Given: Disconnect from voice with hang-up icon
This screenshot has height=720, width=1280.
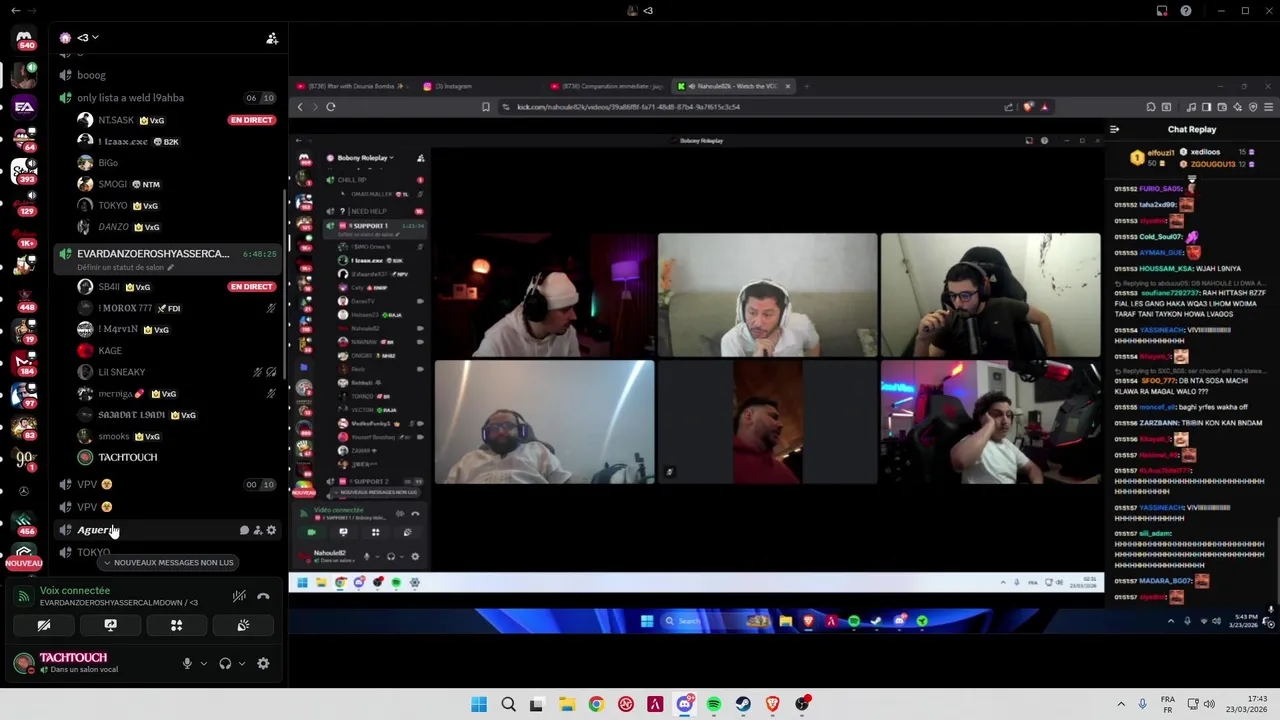Looking at the screenshot, I should [x=263, y=596].
